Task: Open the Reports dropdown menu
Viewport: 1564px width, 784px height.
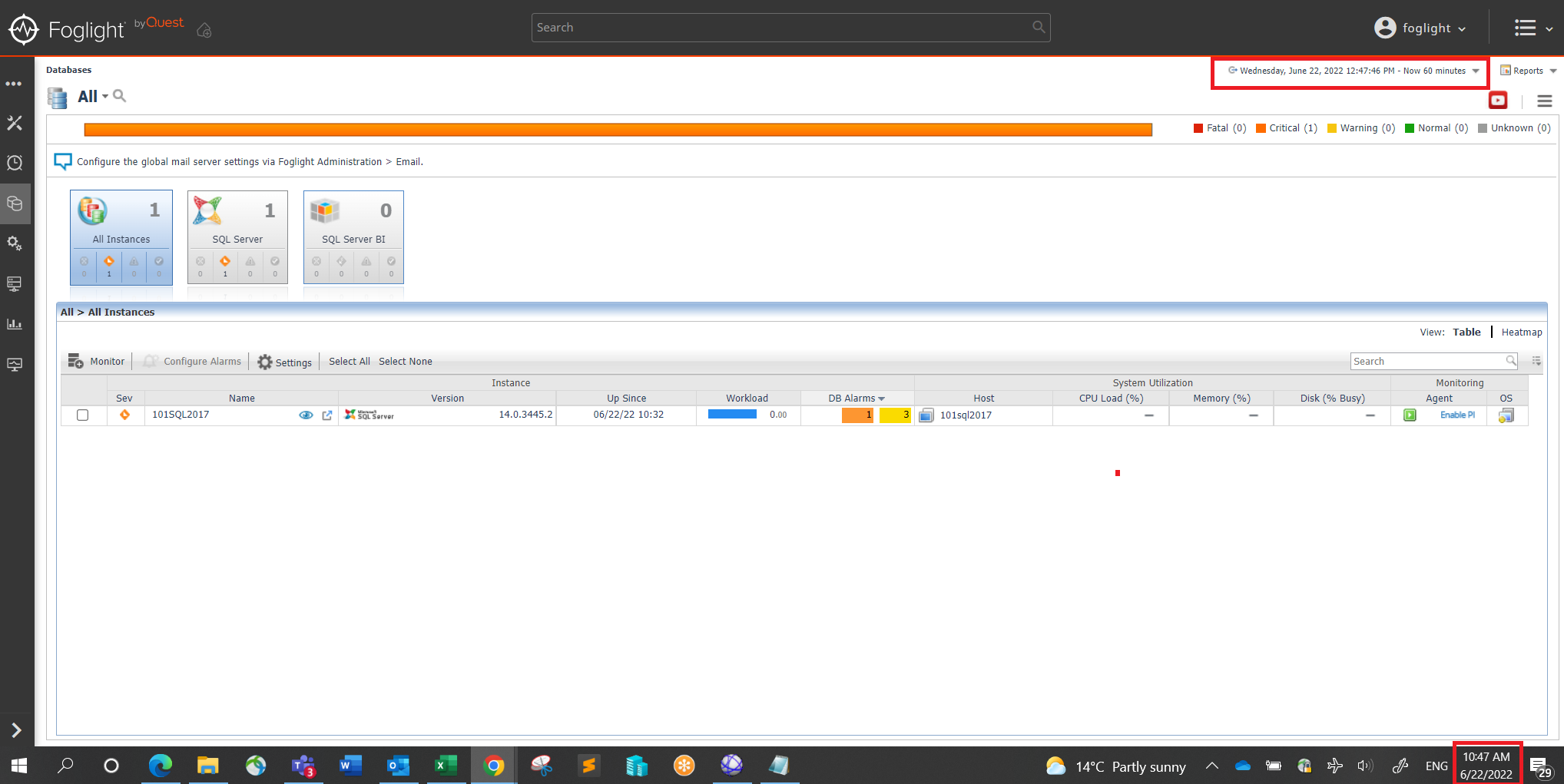Action: pyautogui.click(x=1528, y=71)
